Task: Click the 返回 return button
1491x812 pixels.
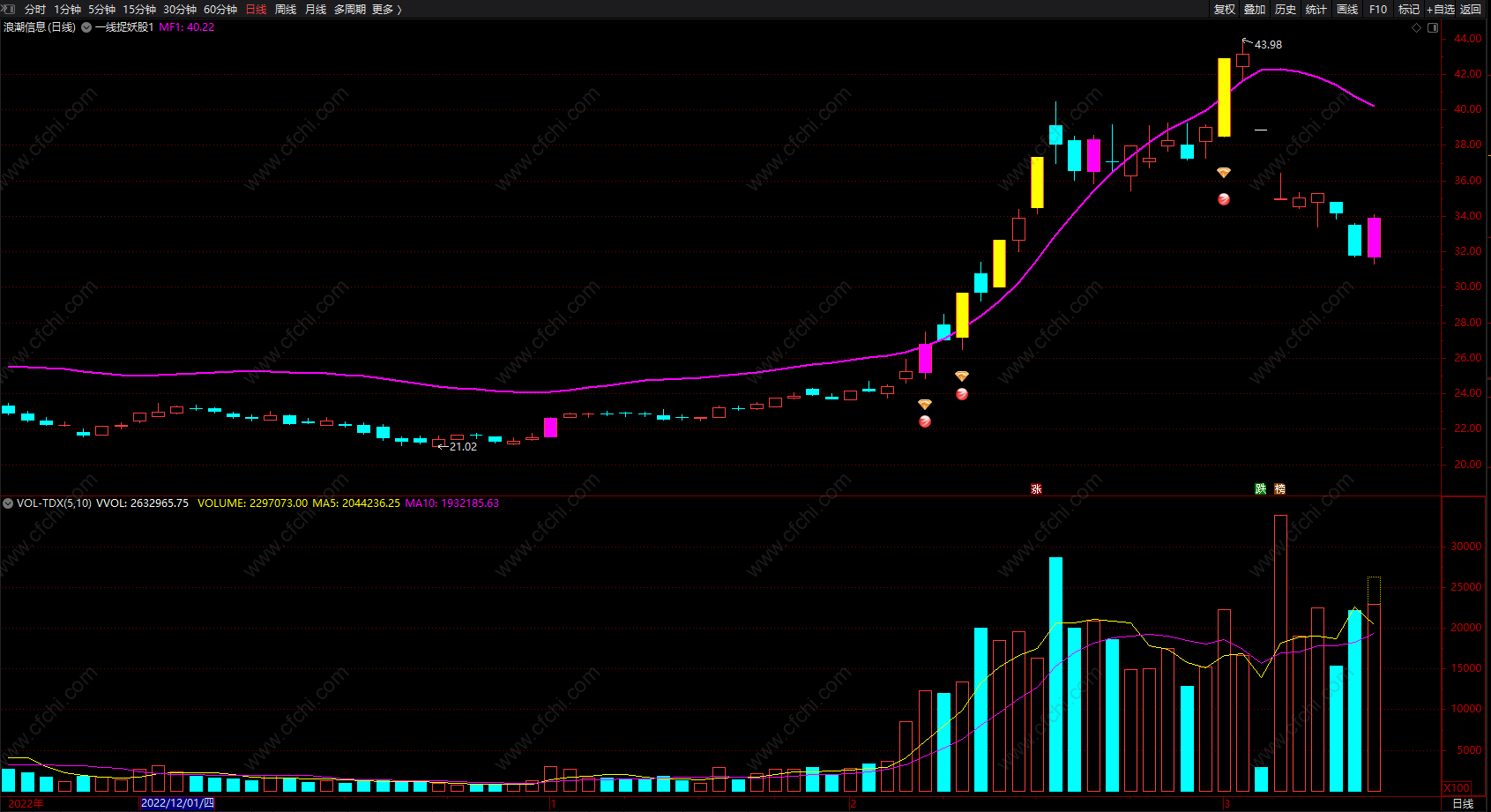Action: tap(1471, 9)
